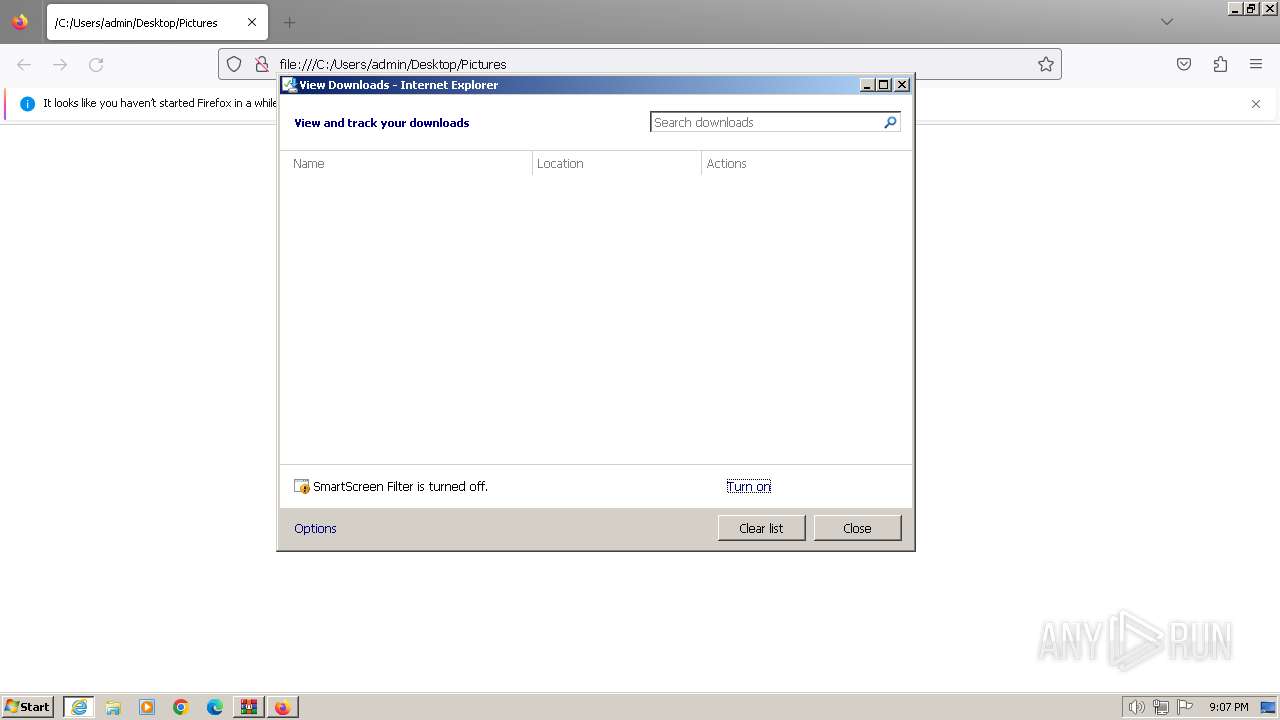Go forward with the forward arrow
This screenshot has height=720, width=1280.
[60, 64]
